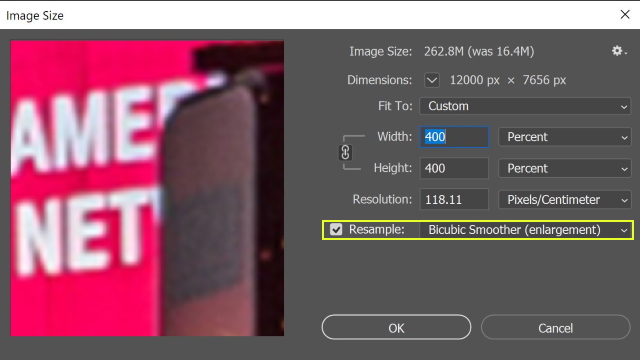Open the gear settings menu
Screen dimensions: 640x360
pyautogui.click(x=619, y=51)
